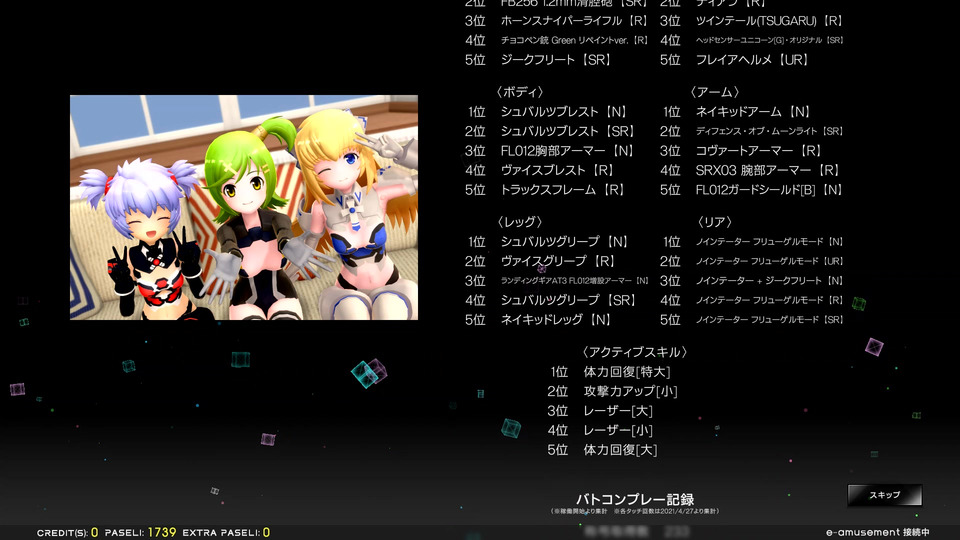Click FL012ガードシールド[B]【N】 entry
Screen dimensions: 960x540
pyautogui.click(x=770, y=190)
